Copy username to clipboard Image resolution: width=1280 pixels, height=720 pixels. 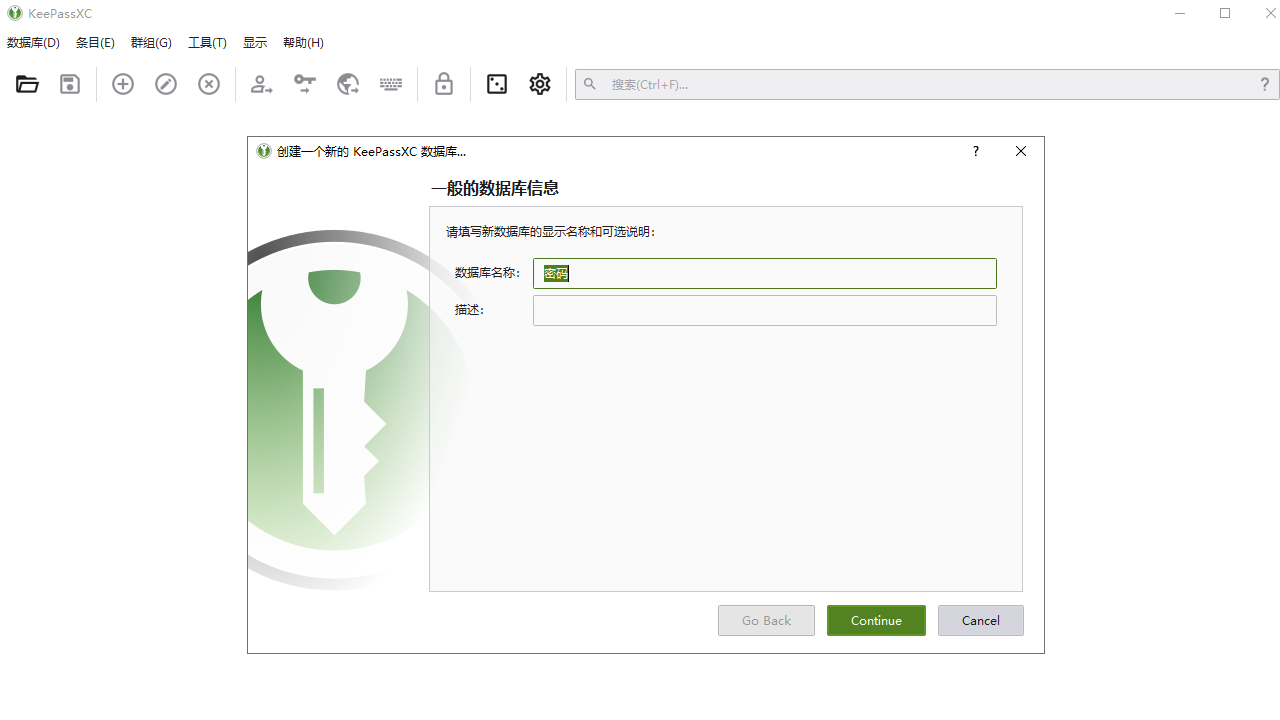pos(261,84)
